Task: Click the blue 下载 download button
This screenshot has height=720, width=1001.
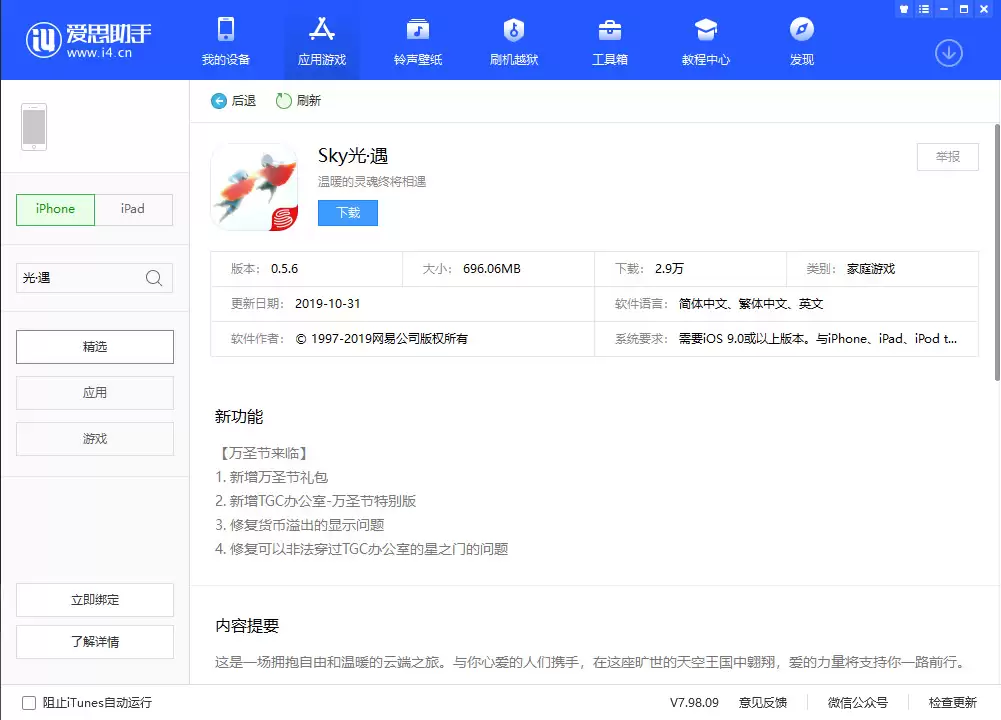Action: pos(348,213)
